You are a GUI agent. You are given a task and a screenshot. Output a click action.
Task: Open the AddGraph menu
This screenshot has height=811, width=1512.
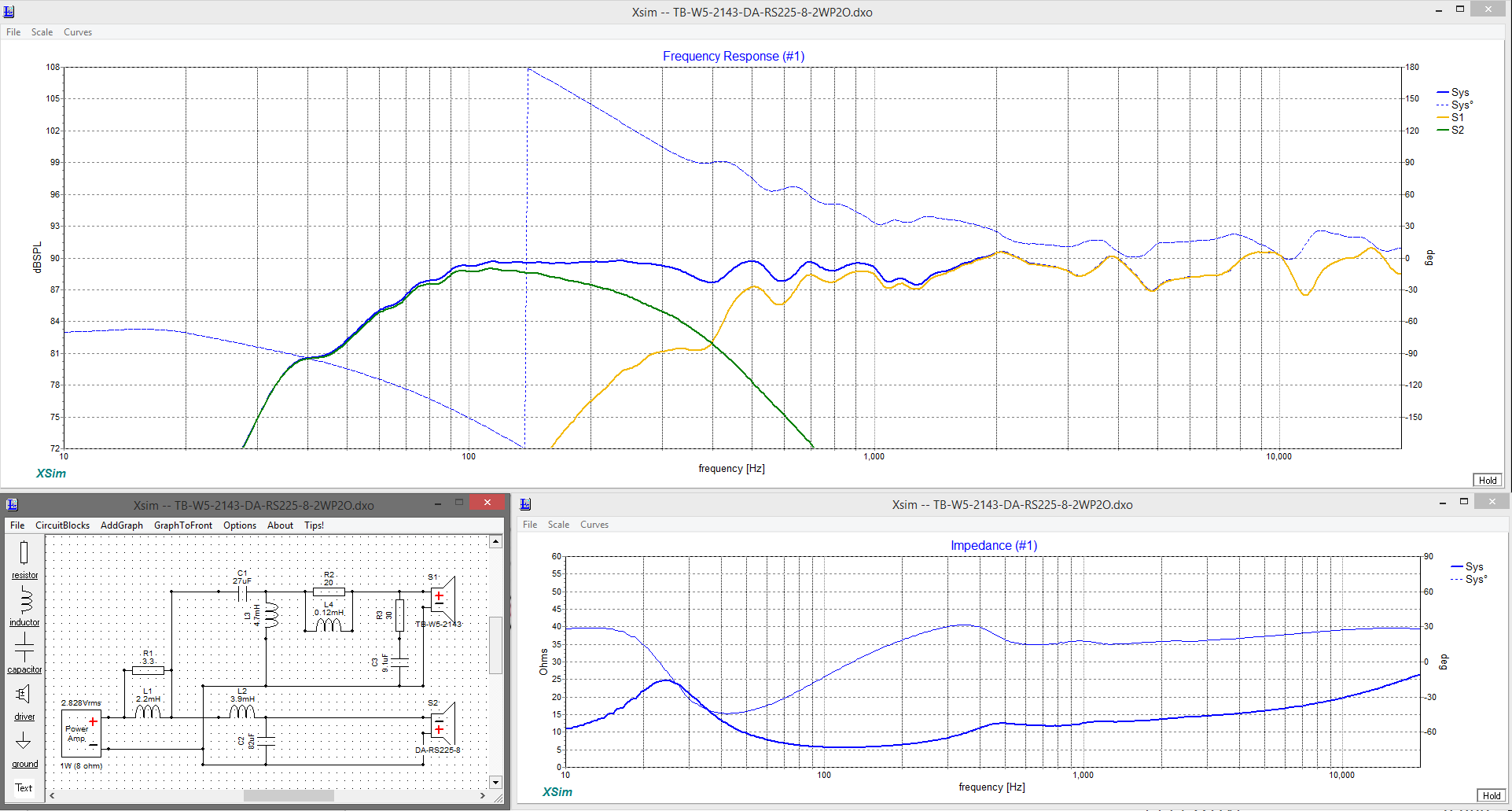coord(122,525)
